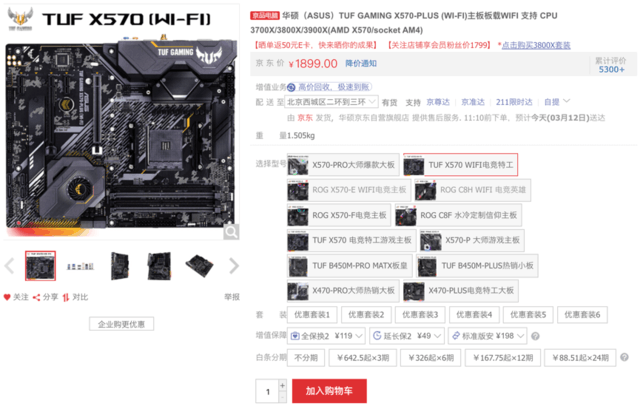Select the X570-PRO大师爆款大板 model option
The image size is (640, 406).
tap(343, 165)
